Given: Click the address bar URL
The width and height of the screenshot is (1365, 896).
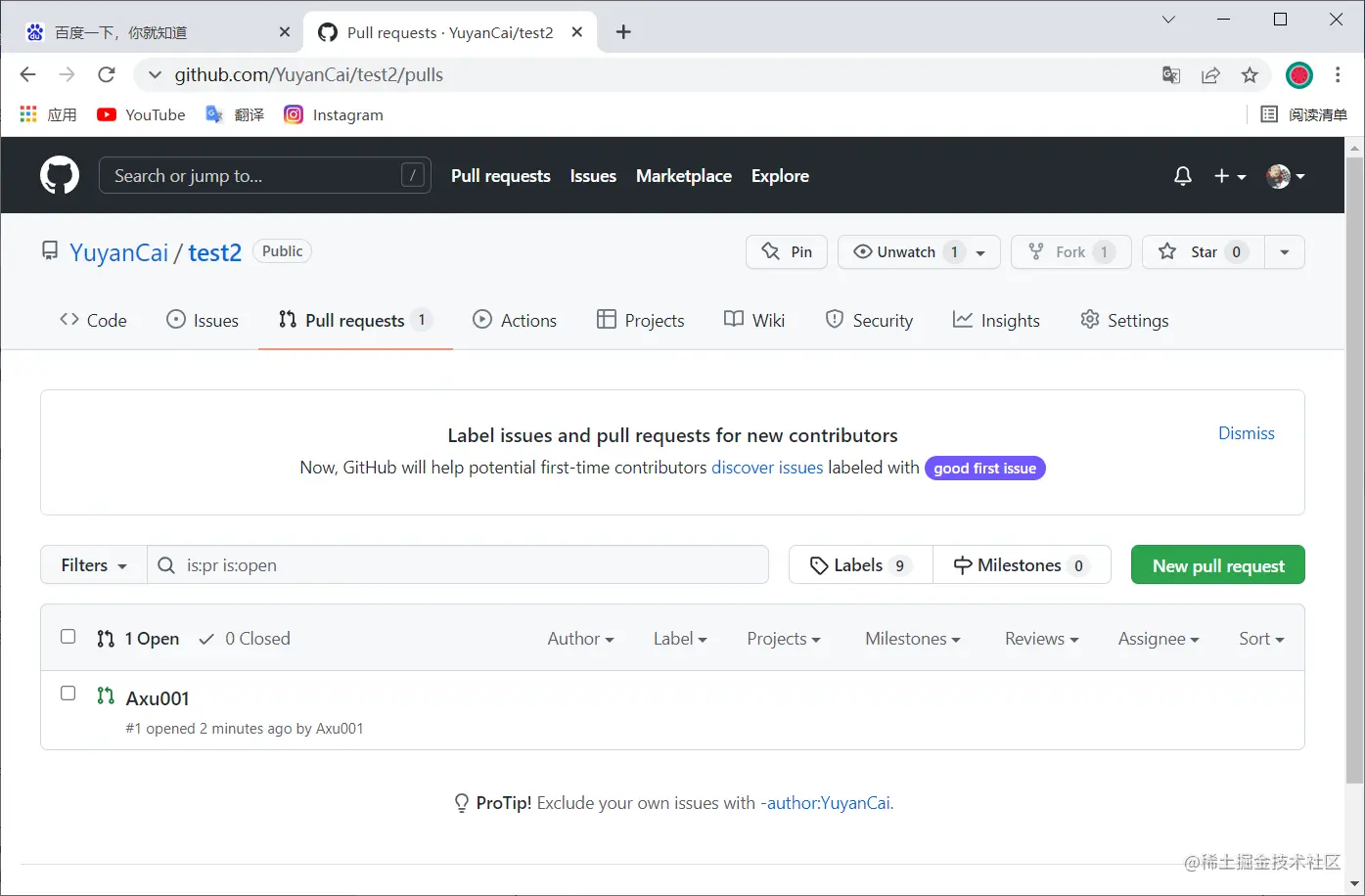Looking at the screenshot, I should tap(309, 74).
